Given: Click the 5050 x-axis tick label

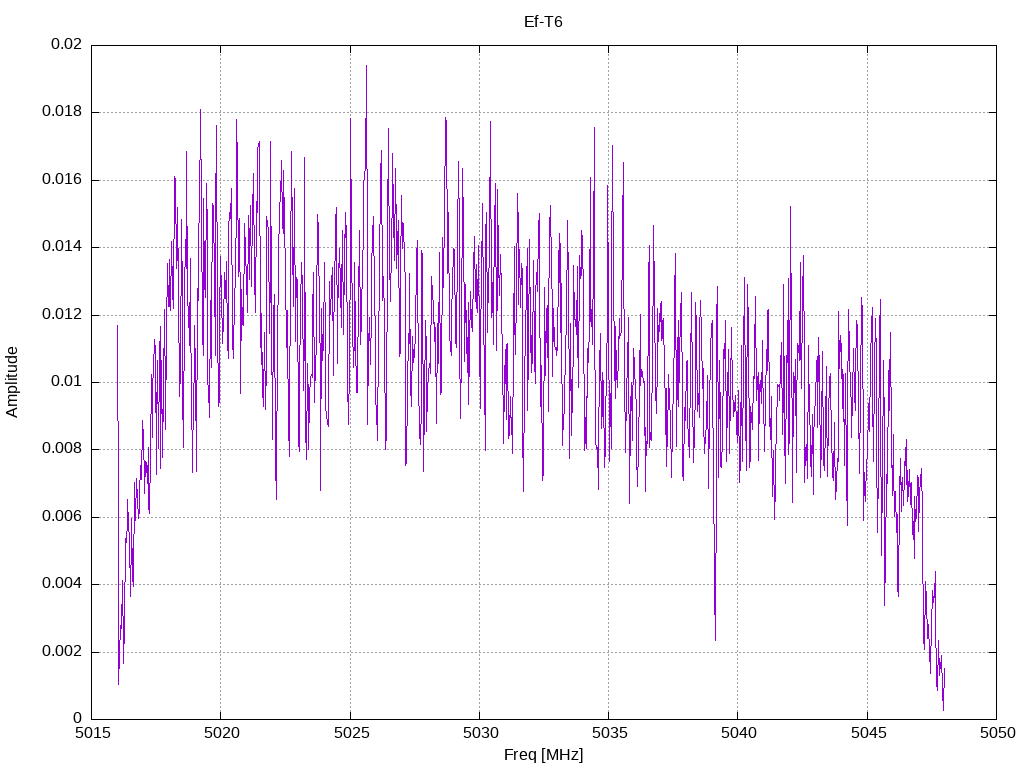Looking at the screenshot, I should tap(997, 733).
